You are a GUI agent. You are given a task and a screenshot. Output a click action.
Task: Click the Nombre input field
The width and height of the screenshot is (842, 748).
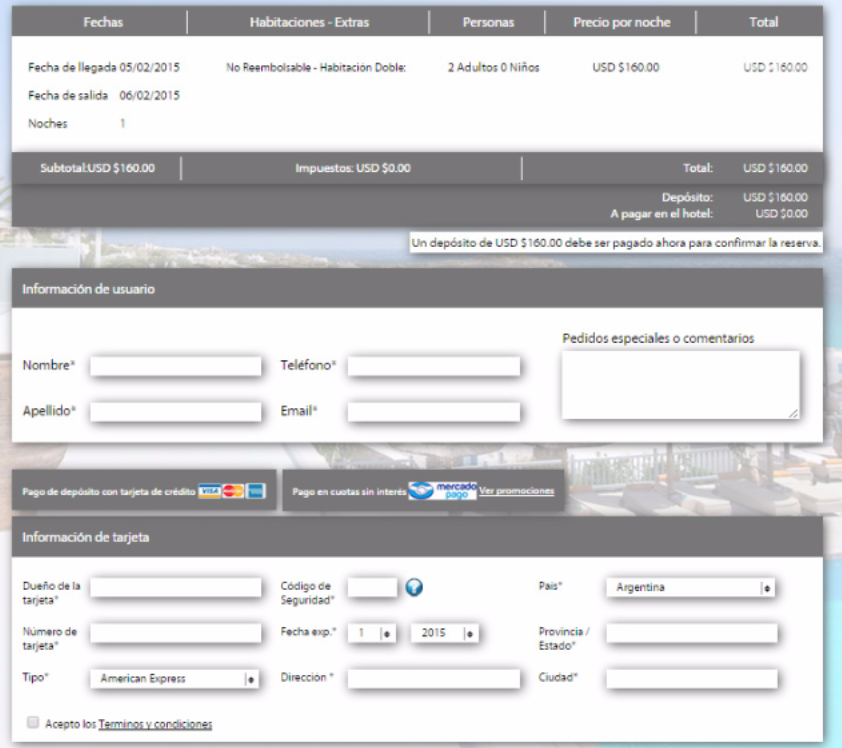tap(175, 366)
